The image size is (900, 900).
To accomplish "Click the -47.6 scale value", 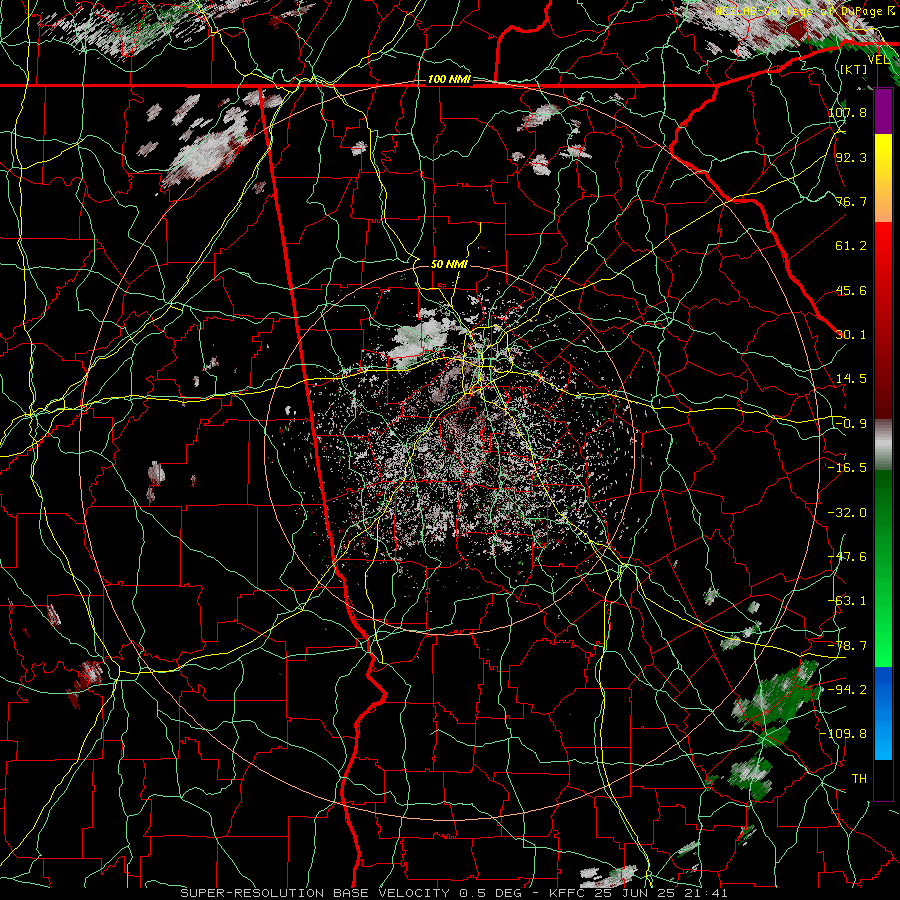I will 848,557.
